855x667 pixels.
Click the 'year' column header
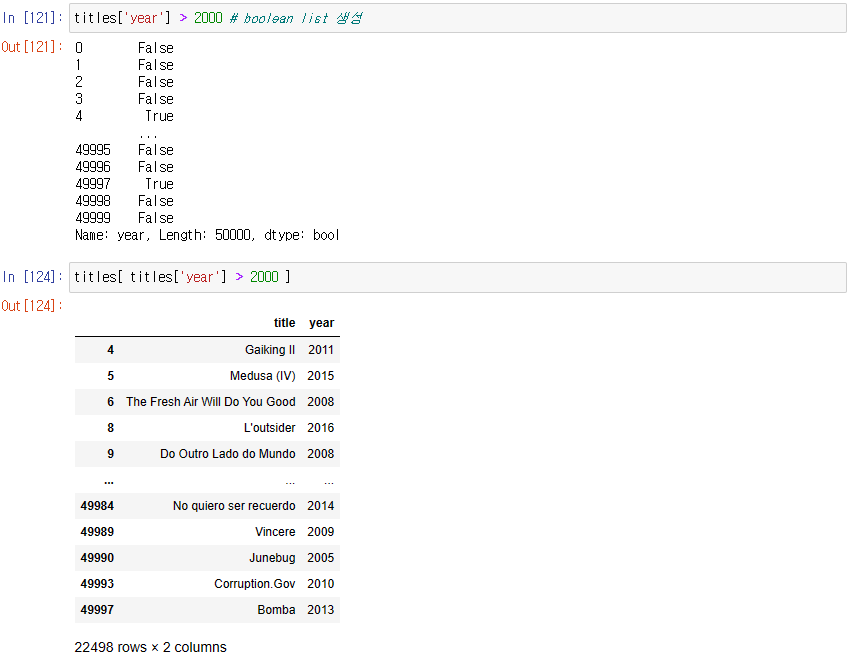point(321,323)
